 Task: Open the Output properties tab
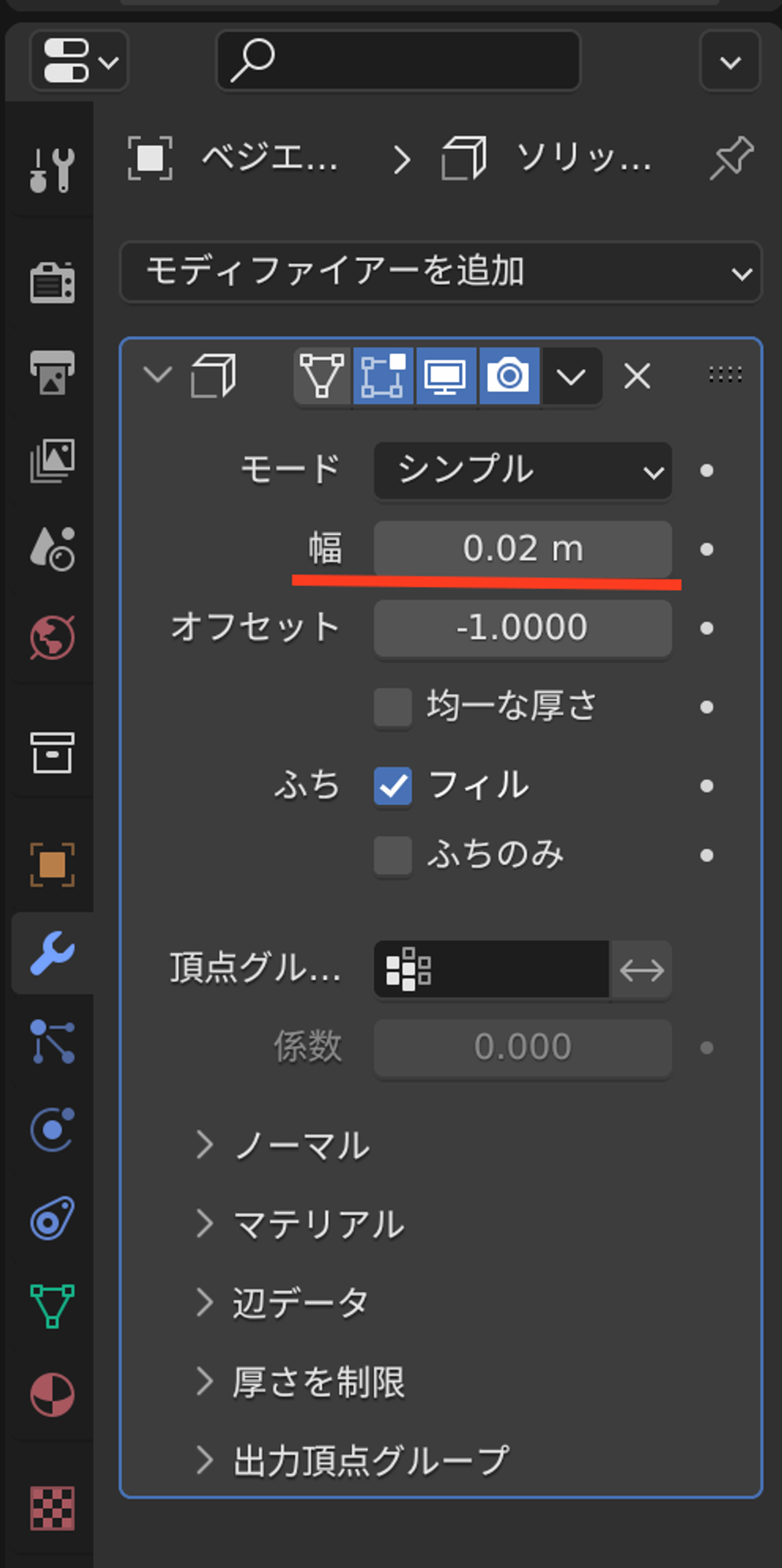click(x=52, y=371)
